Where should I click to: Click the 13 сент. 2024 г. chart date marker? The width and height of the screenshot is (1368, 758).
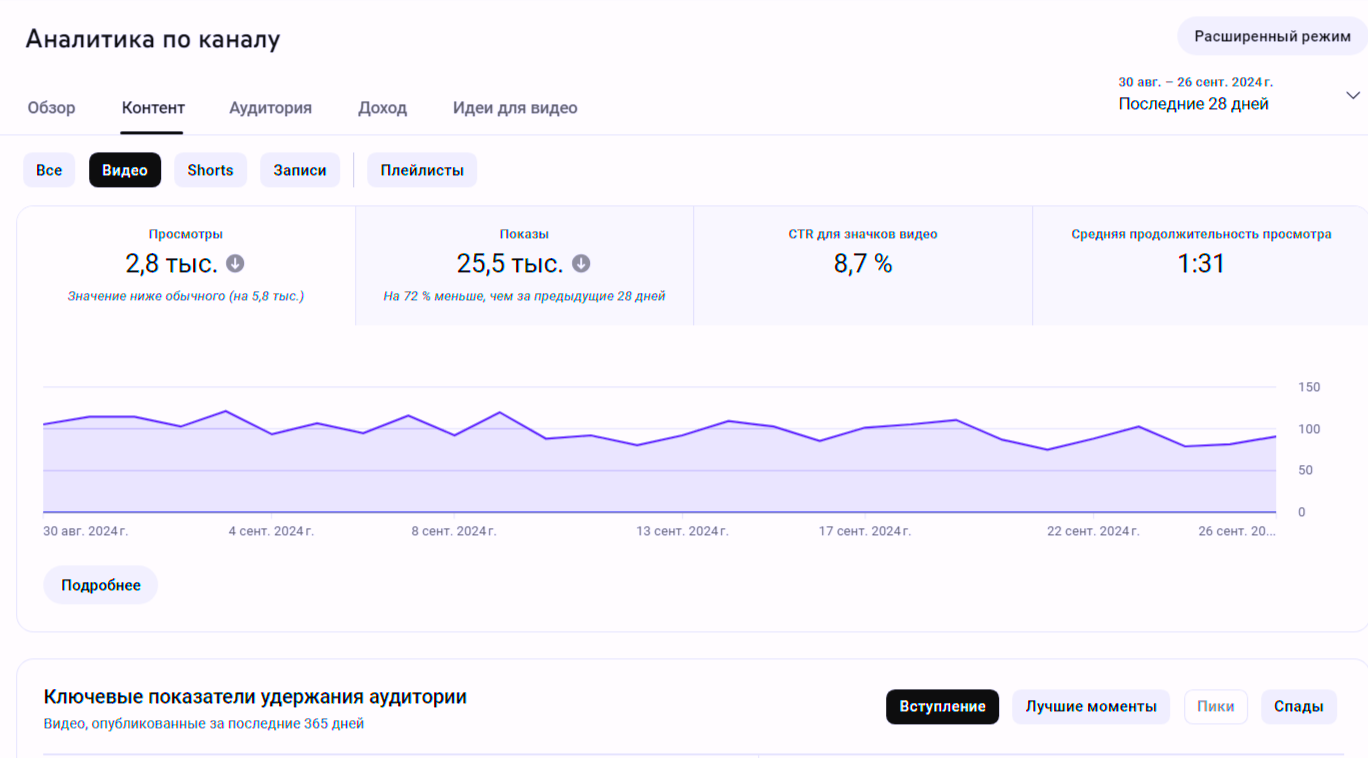pos(682,531)
